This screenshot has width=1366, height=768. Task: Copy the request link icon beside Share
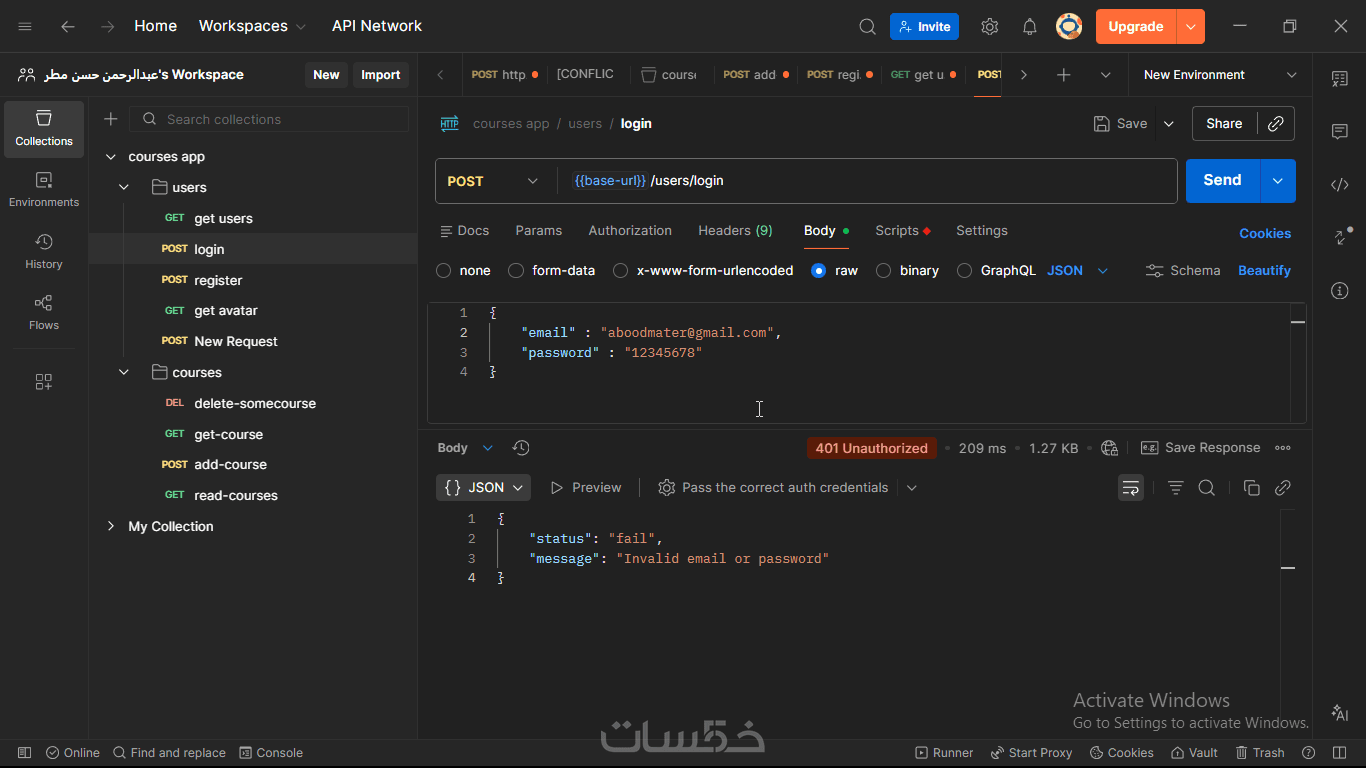point(1275,124)
